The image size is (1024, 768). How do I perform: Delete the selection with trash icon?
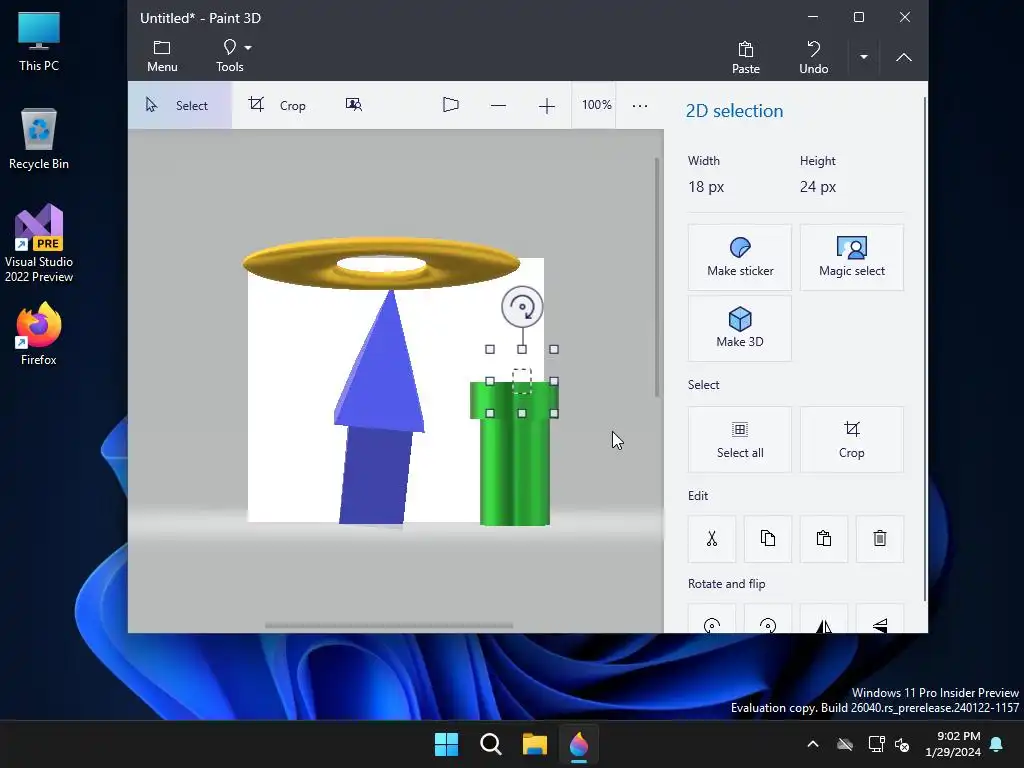880,539
